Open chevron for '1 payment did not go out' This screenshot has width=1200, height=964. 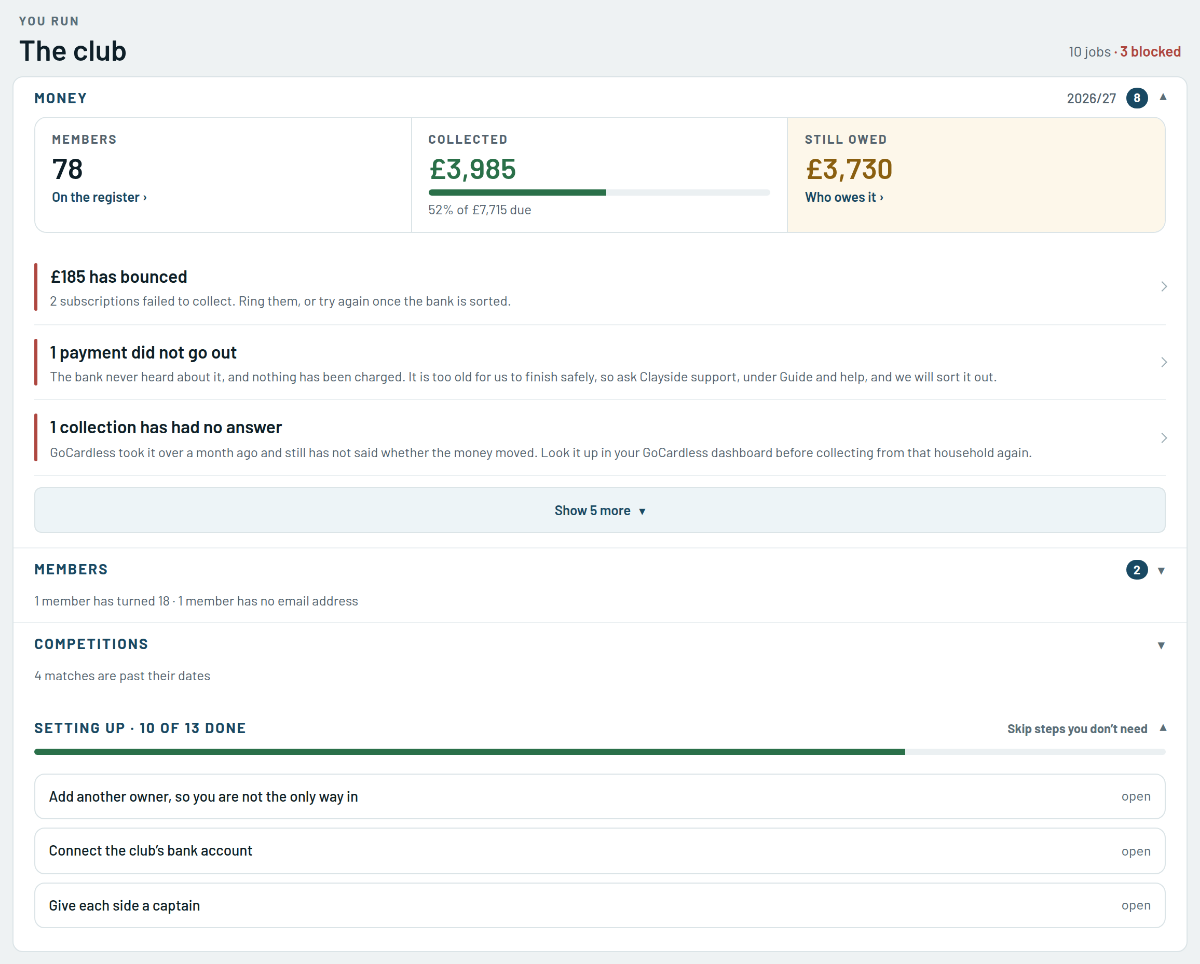[x=1163, y=362]
